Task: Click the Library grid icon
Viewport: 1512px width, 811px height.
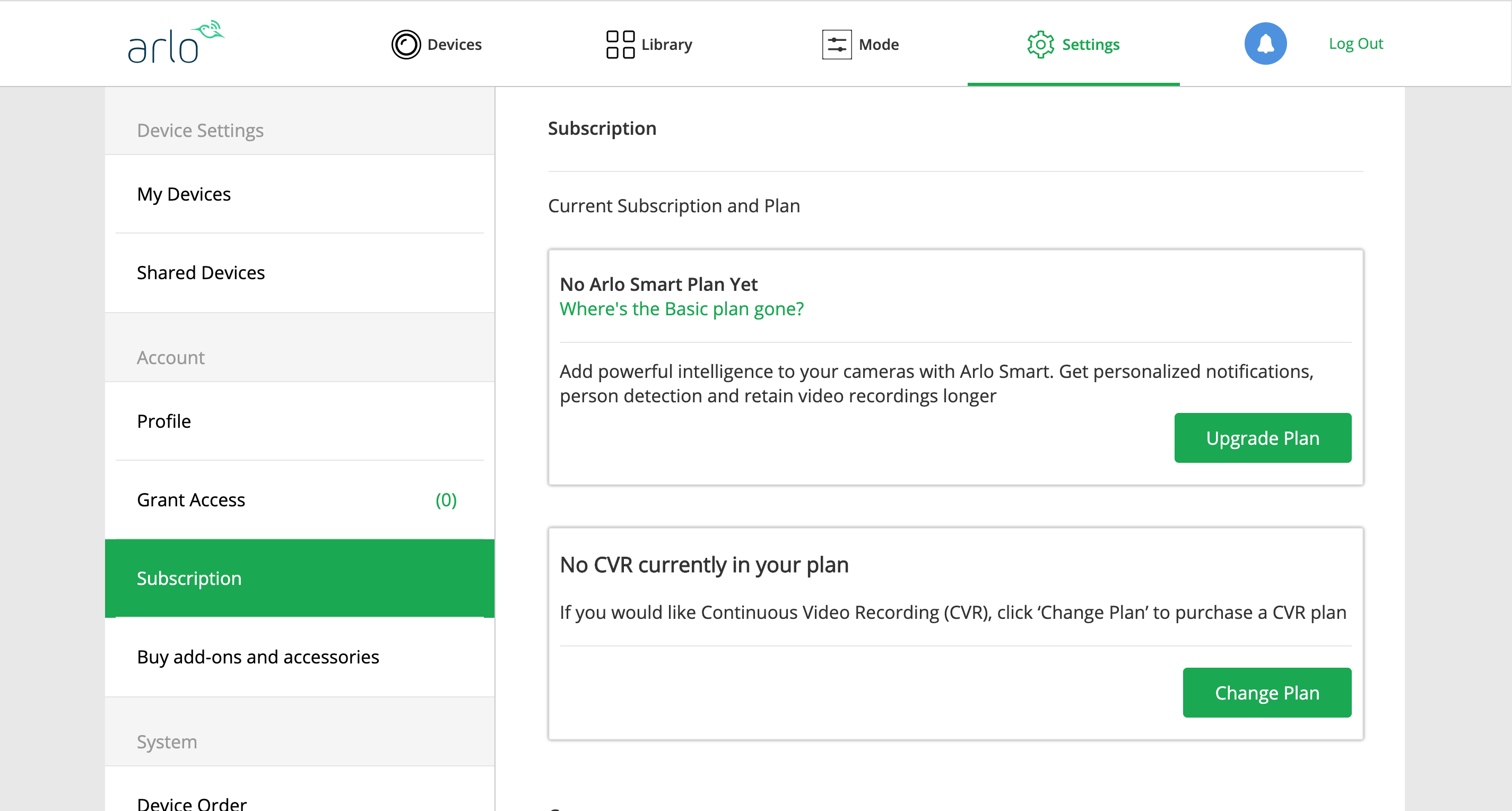Action: tap(620, 45)
